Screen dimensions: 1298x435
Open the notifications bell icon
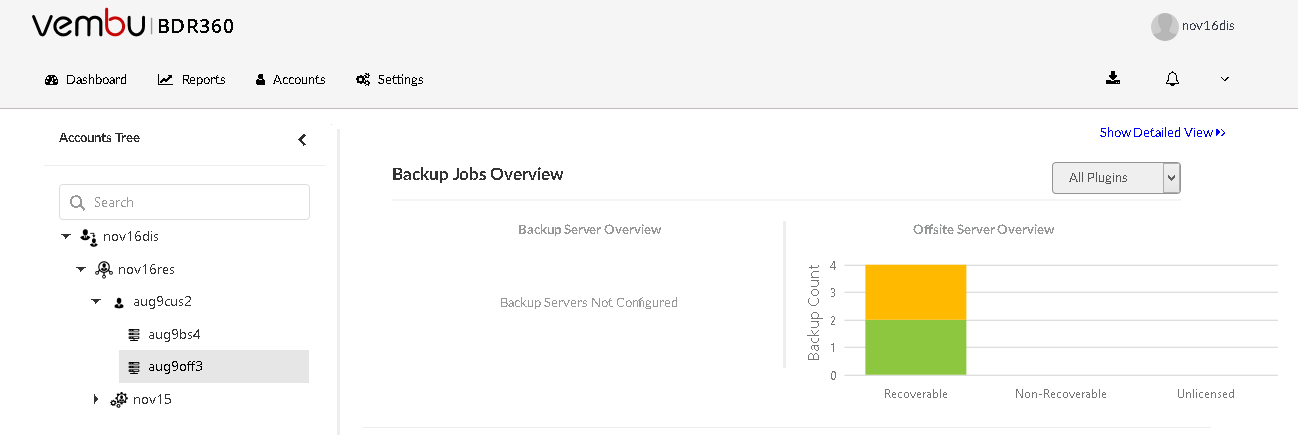click(x=1172, y=79)
